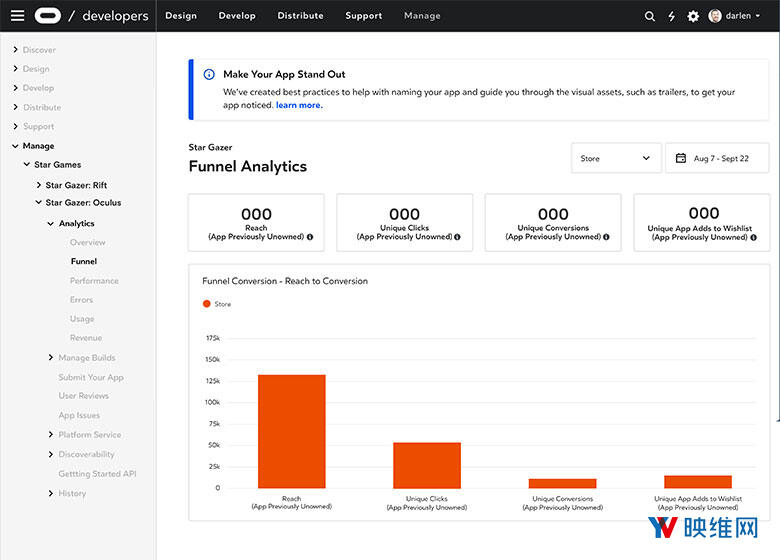Open the Store dropdown
The width and height of the screenshot is (780, 560).
(616, 158)
